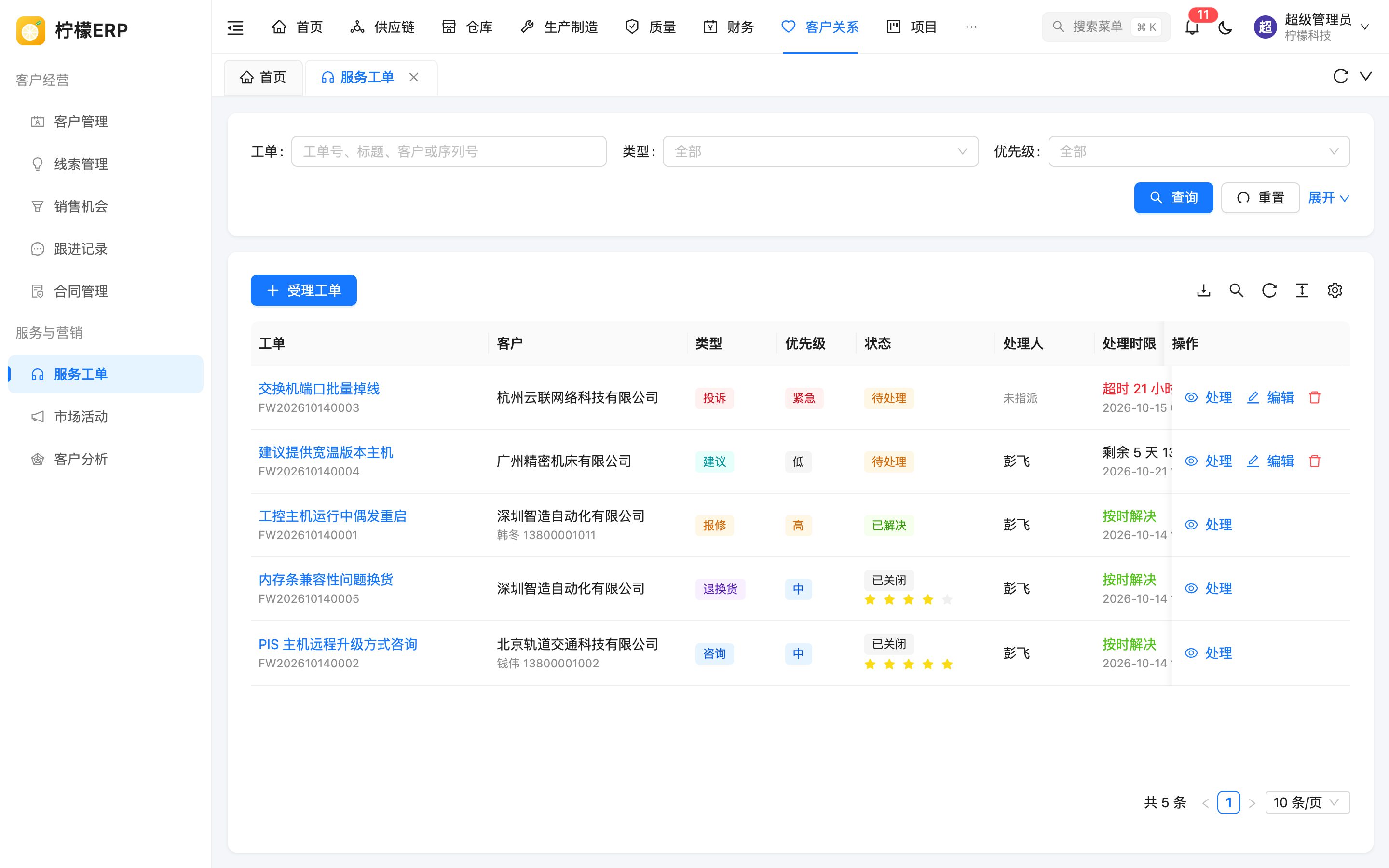Open the tab actions chevron dropdown
Image resolution: width=1389 pixels, height=868 pixels.
[1365, 76]
